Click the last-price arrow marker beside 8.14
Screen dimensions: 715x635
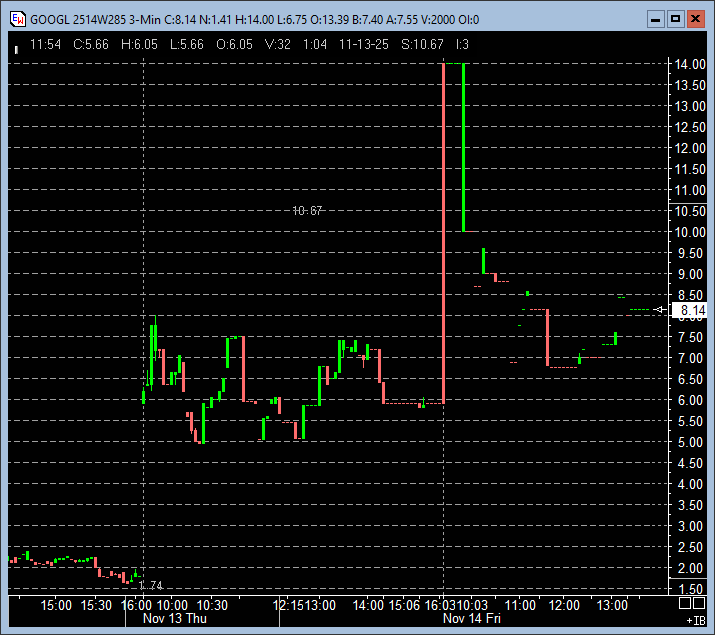(659, 310)
